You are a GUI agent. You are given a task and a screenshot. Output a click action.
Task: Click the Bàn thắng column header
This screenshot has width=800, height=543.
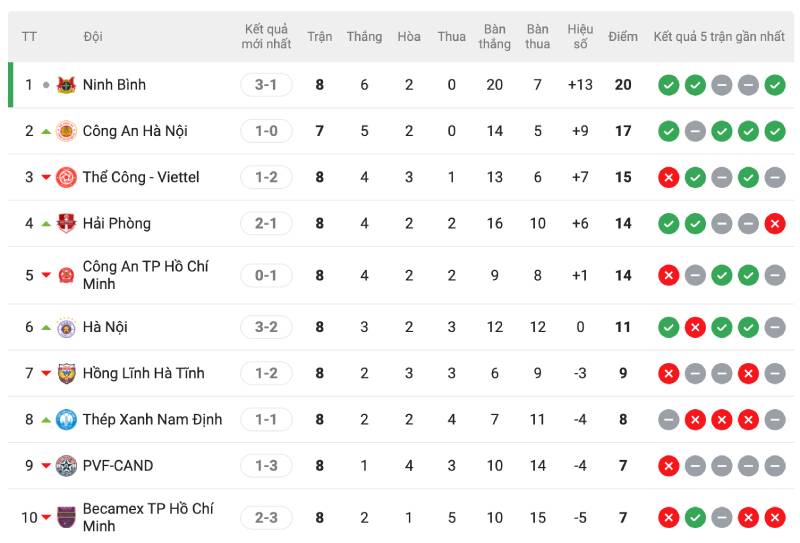(x=494, y=37)
